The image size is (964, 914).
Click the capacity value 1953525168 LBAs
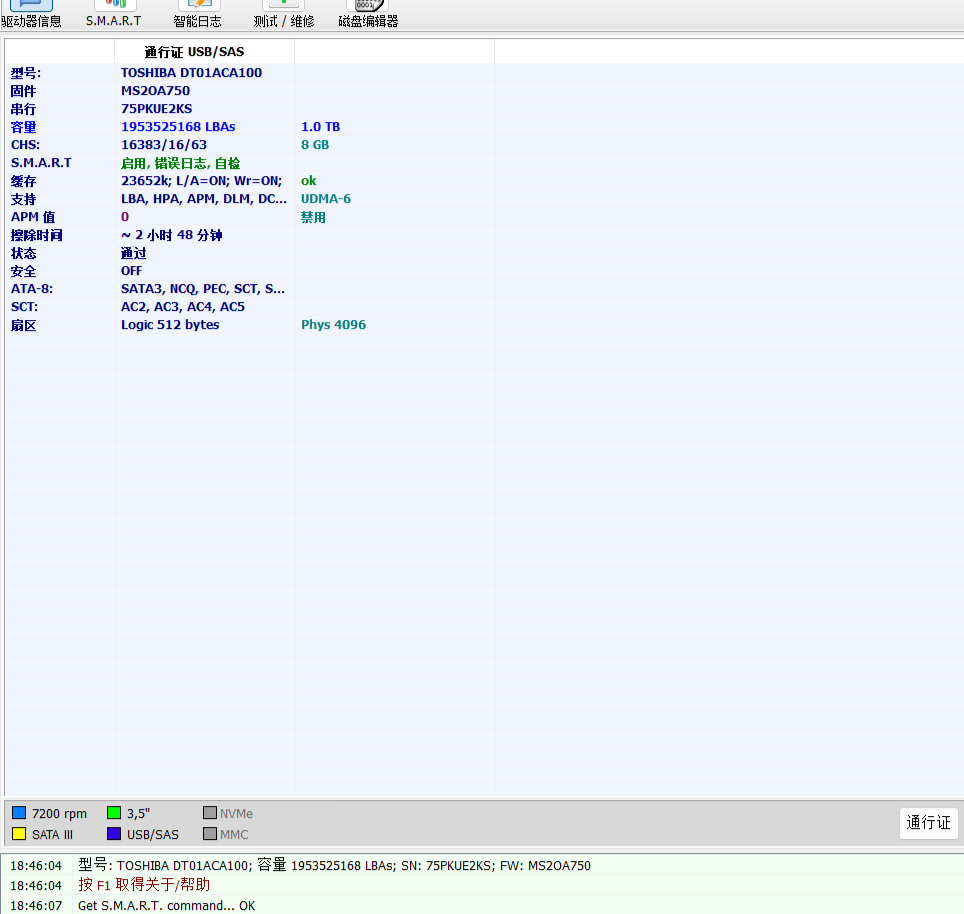178,127
